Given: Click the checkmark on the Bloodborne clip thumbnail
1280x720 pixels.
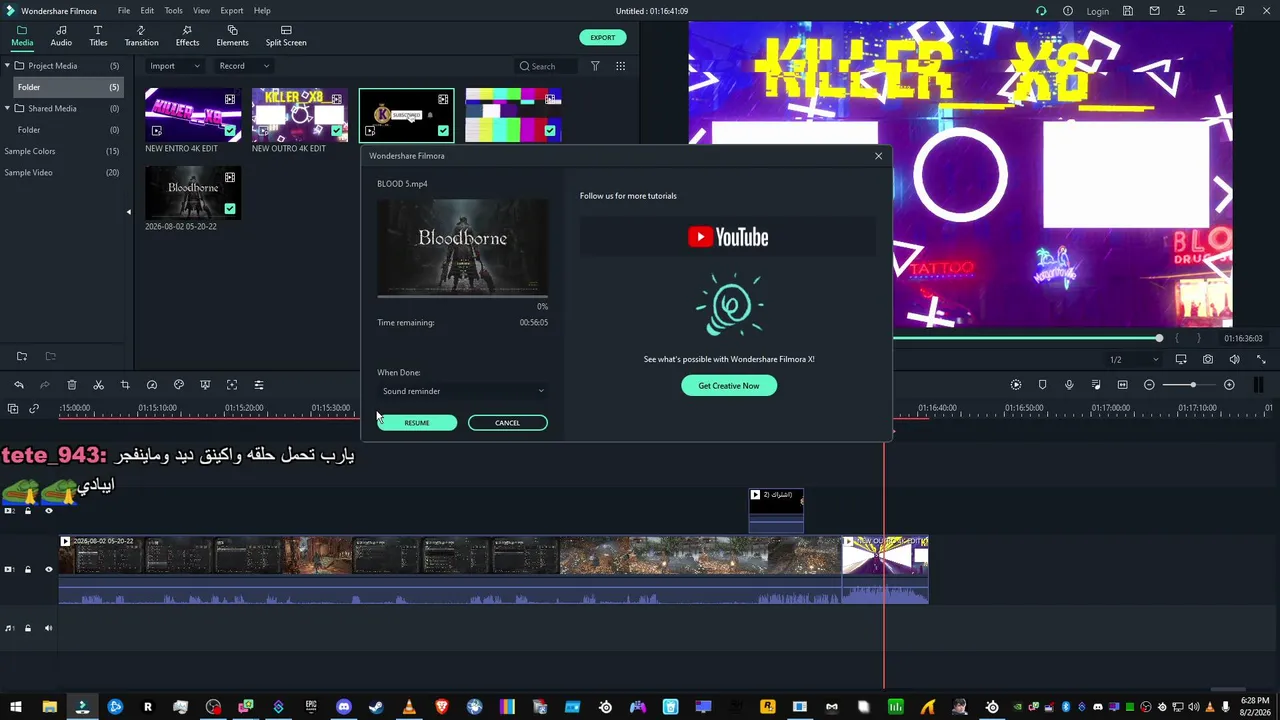Looking at the screenshot, I should click(230, 209).
